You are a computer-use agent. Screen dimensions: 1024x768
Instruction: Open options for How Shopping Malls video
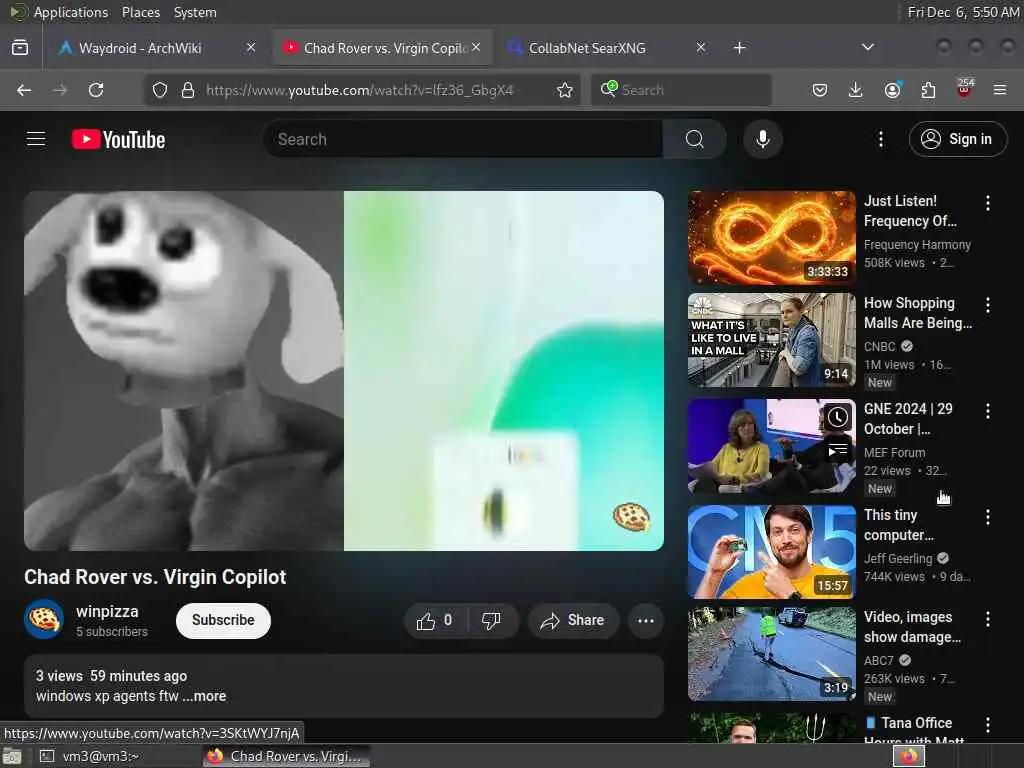(x=987, y=305)
